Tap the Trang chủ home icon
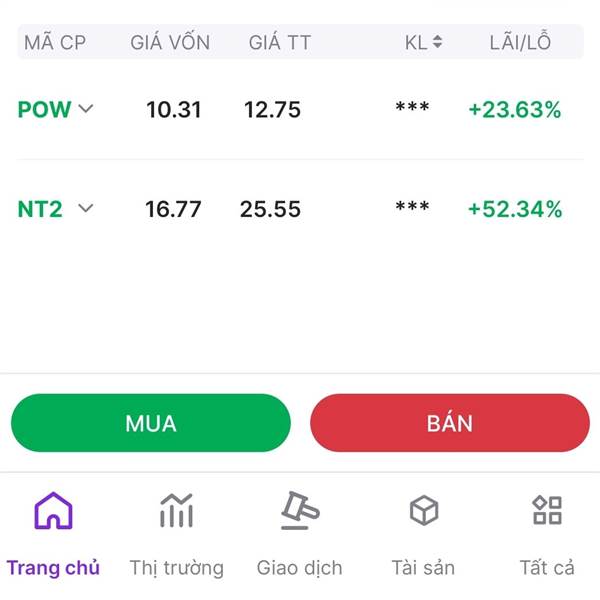Image resolution: width=600 pixels, height=600 pixels. 53,511
